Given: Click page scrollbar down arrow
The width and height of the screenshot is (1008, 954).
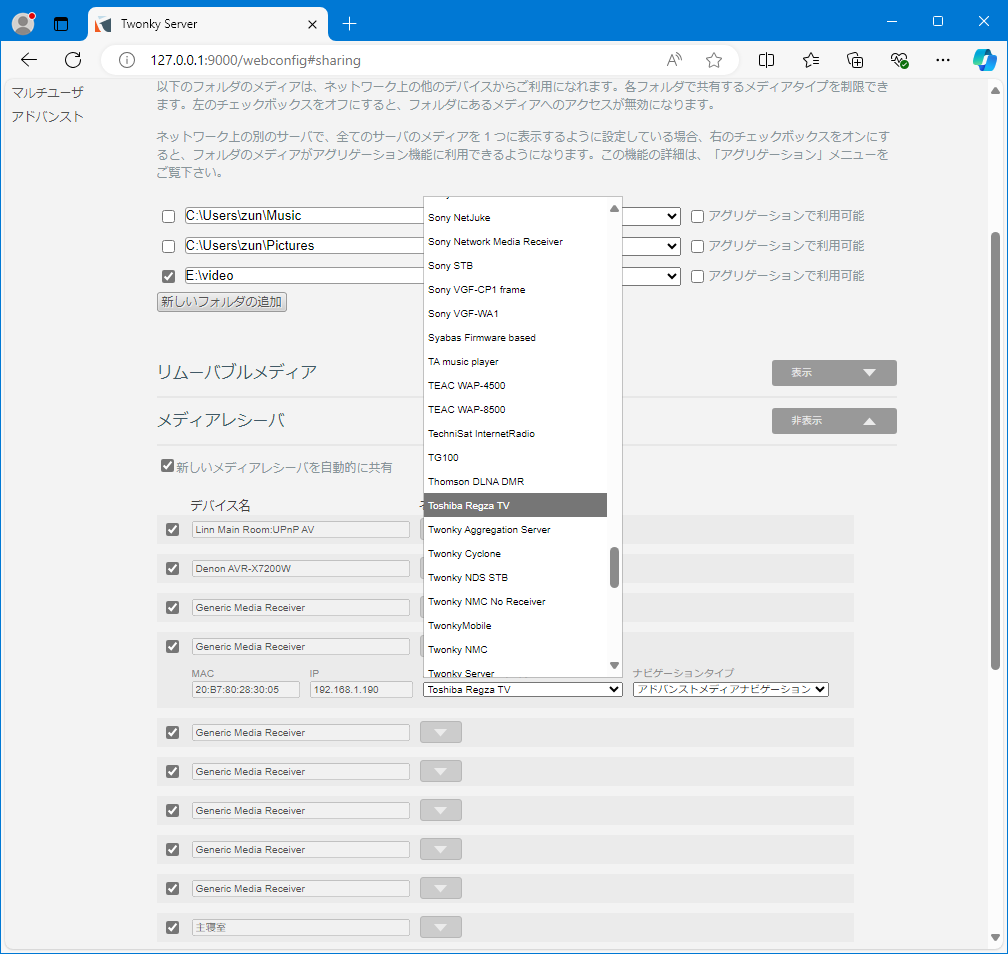Looking at the screenshot, I should [x=995, y=937].
